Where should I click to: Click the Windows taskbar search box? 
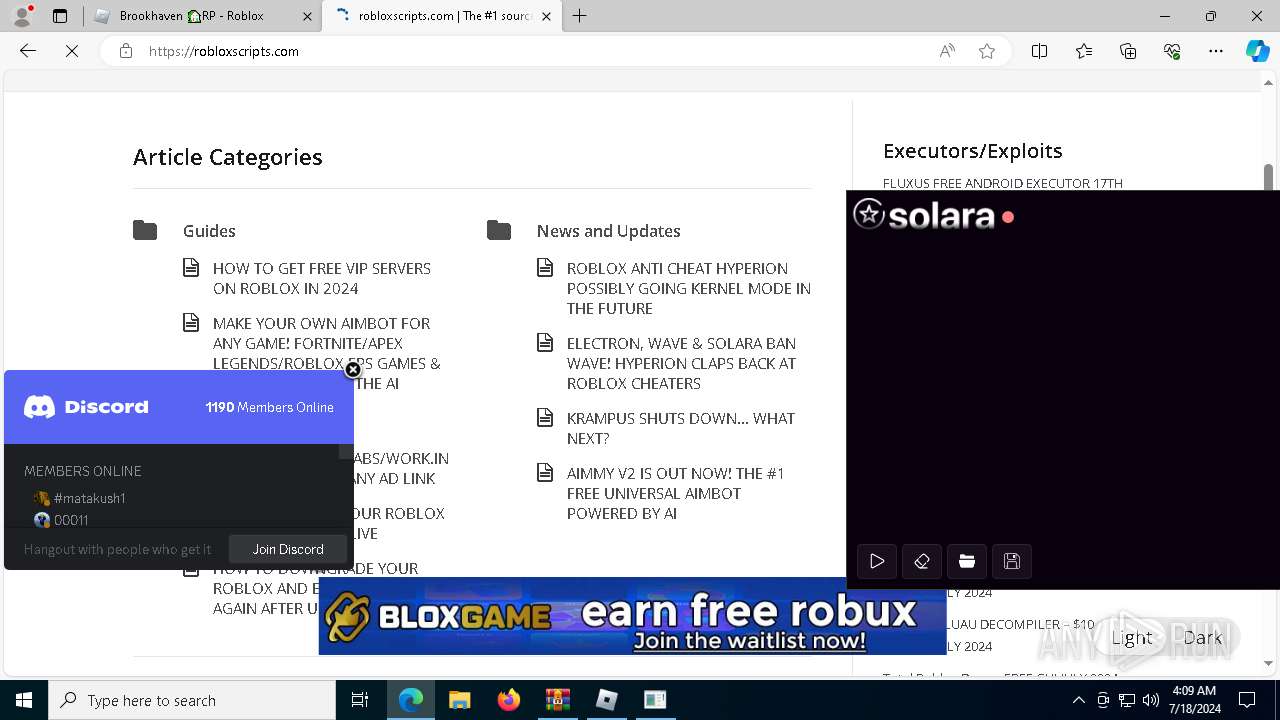tap(192, 700)
